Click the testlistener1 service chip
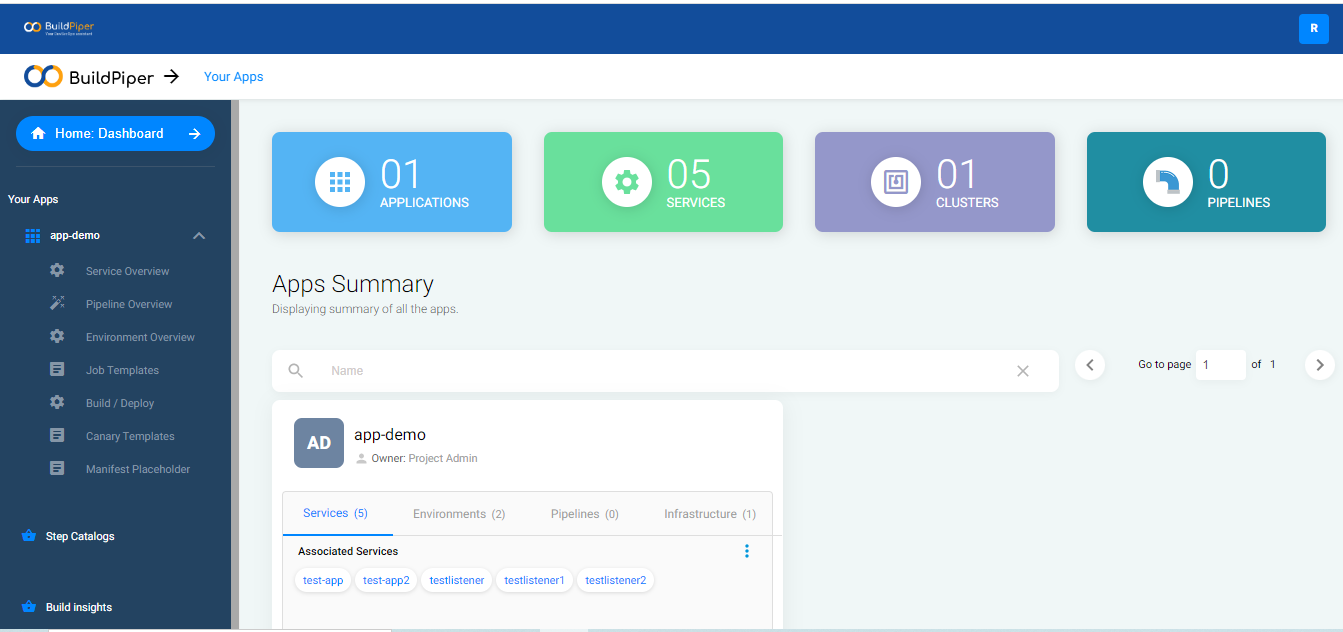Screen dimensions: 1343x632 [535, 580]
